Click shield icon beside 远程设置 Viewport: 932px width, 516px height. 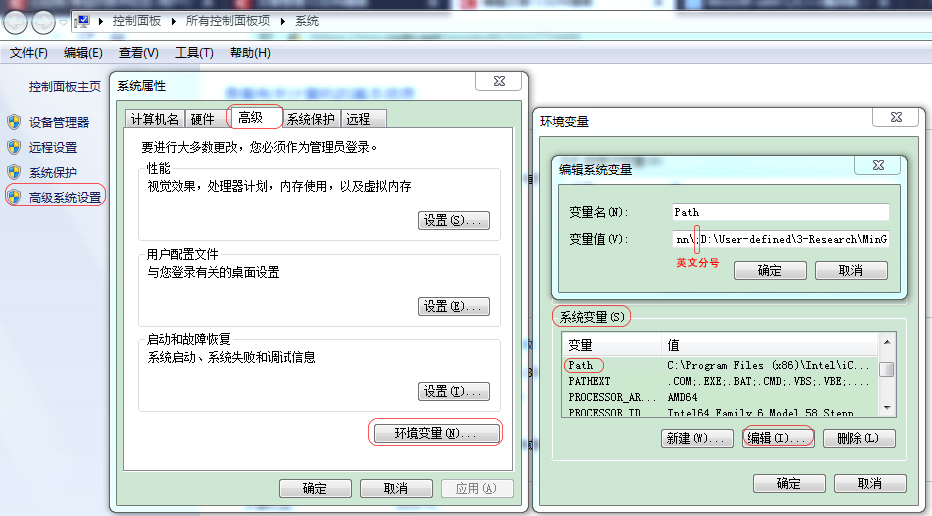[14, 147]
